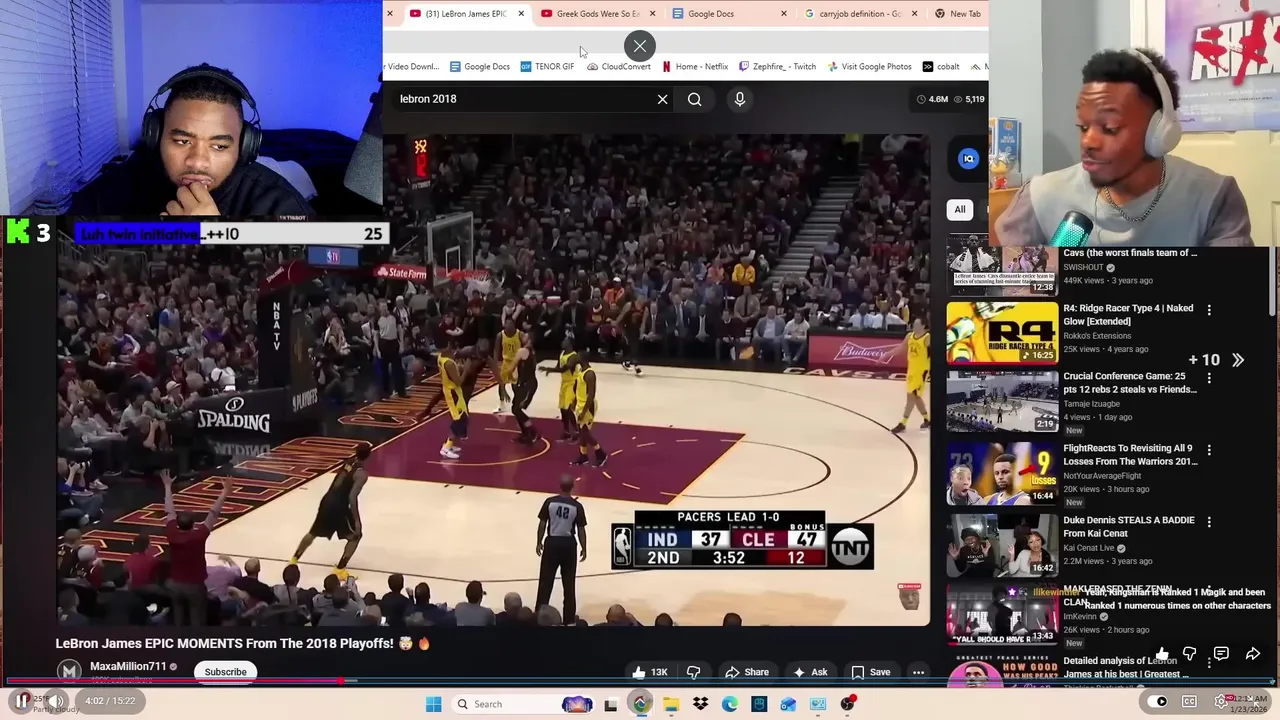Click the YouTube search magnifier icon

695,99
